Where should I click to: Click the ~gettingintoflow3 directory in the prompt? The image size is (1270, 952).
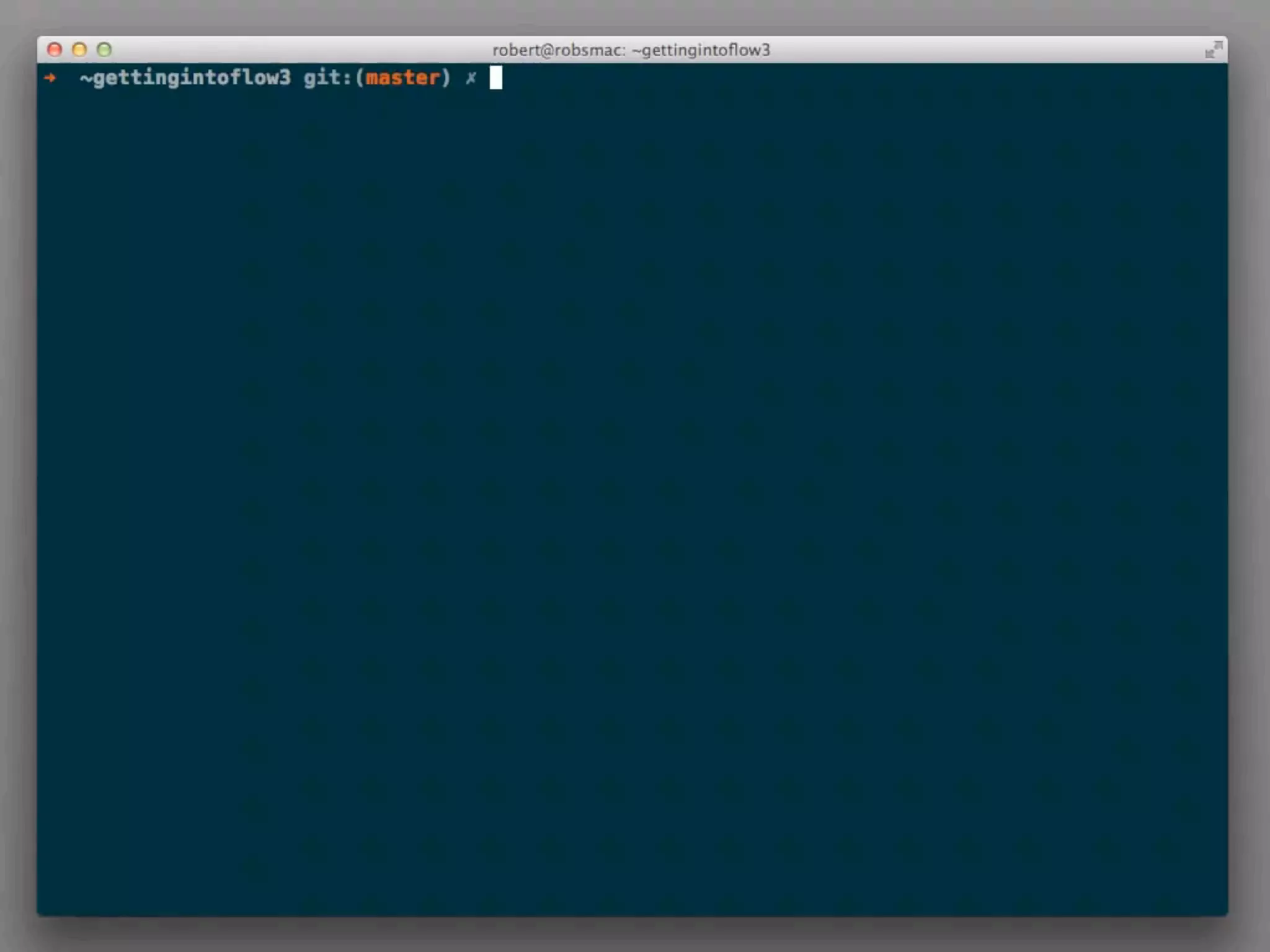pyautogui.click(x=186, y=78)
